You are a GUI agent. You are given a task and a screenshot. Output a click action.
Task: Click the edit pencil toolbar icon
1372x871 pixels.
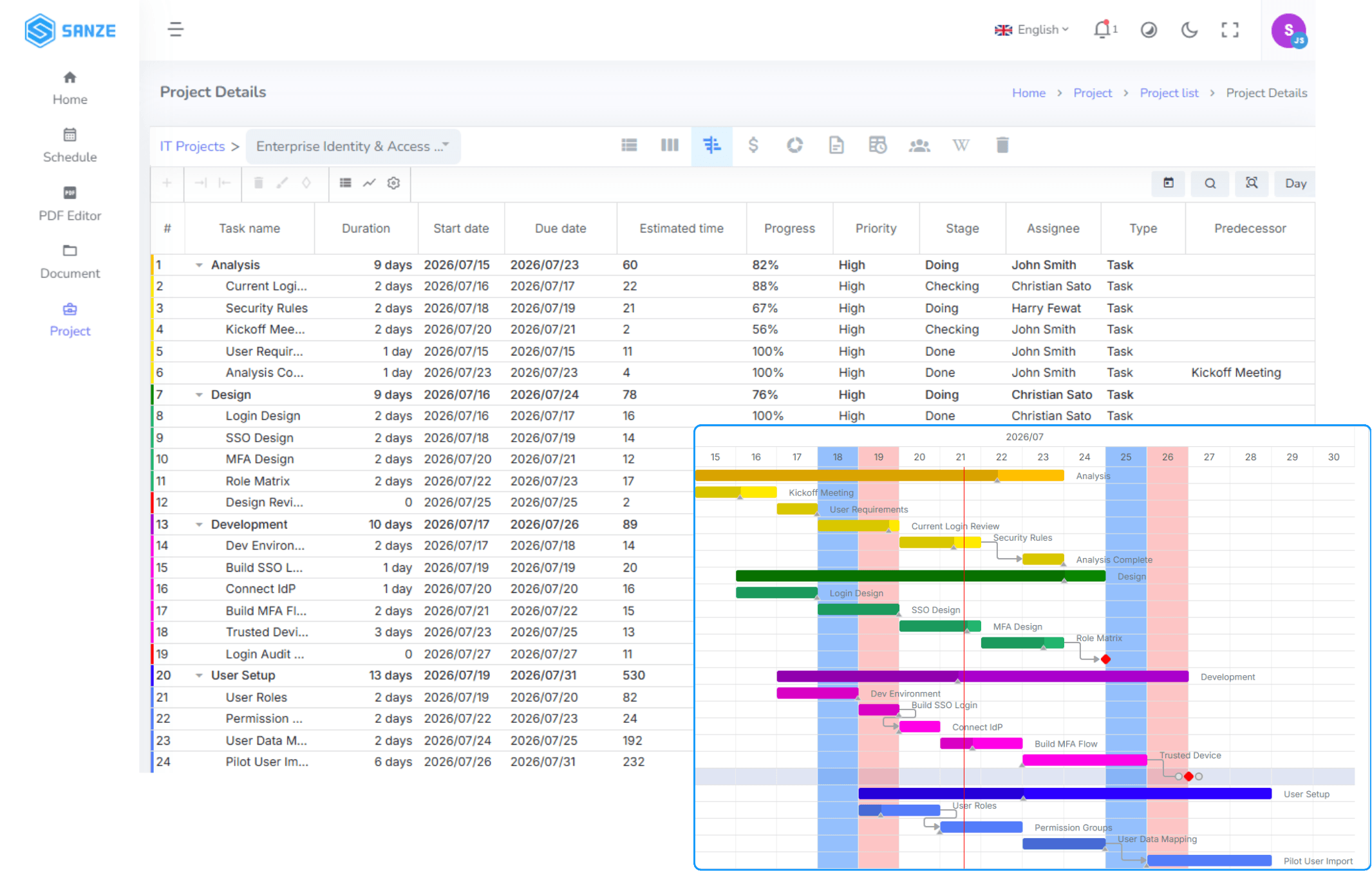click(x=282, y=183)
